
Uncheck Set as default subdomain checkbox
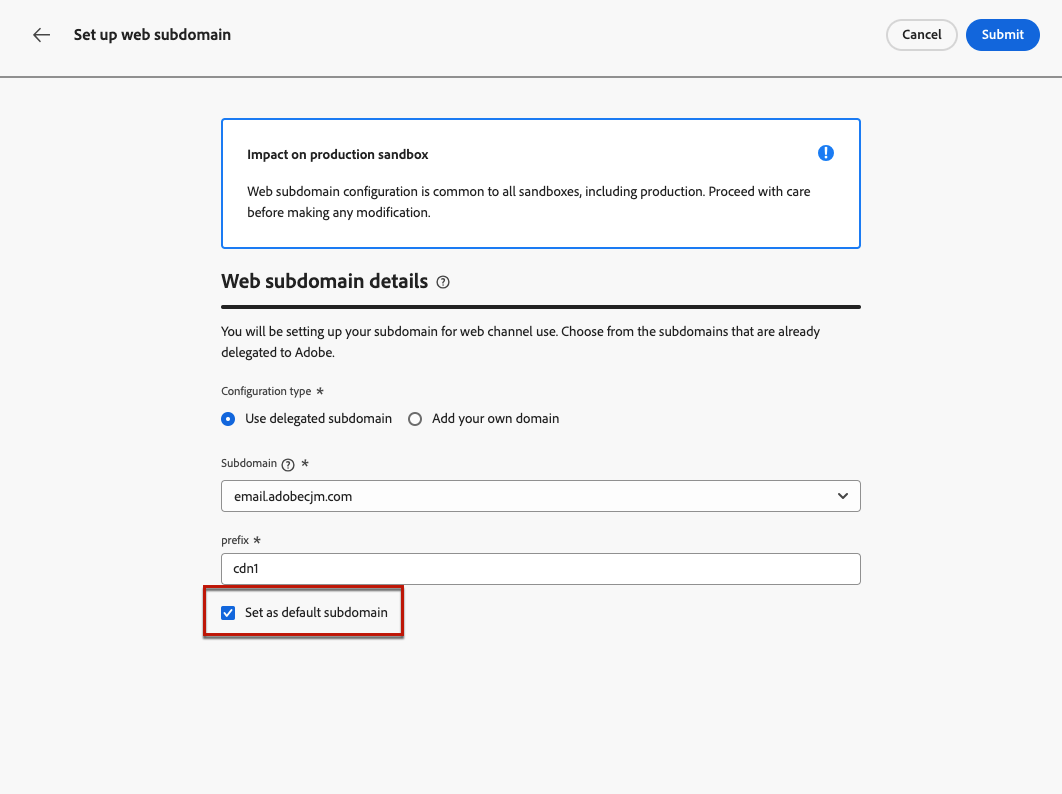coord(228,612)
